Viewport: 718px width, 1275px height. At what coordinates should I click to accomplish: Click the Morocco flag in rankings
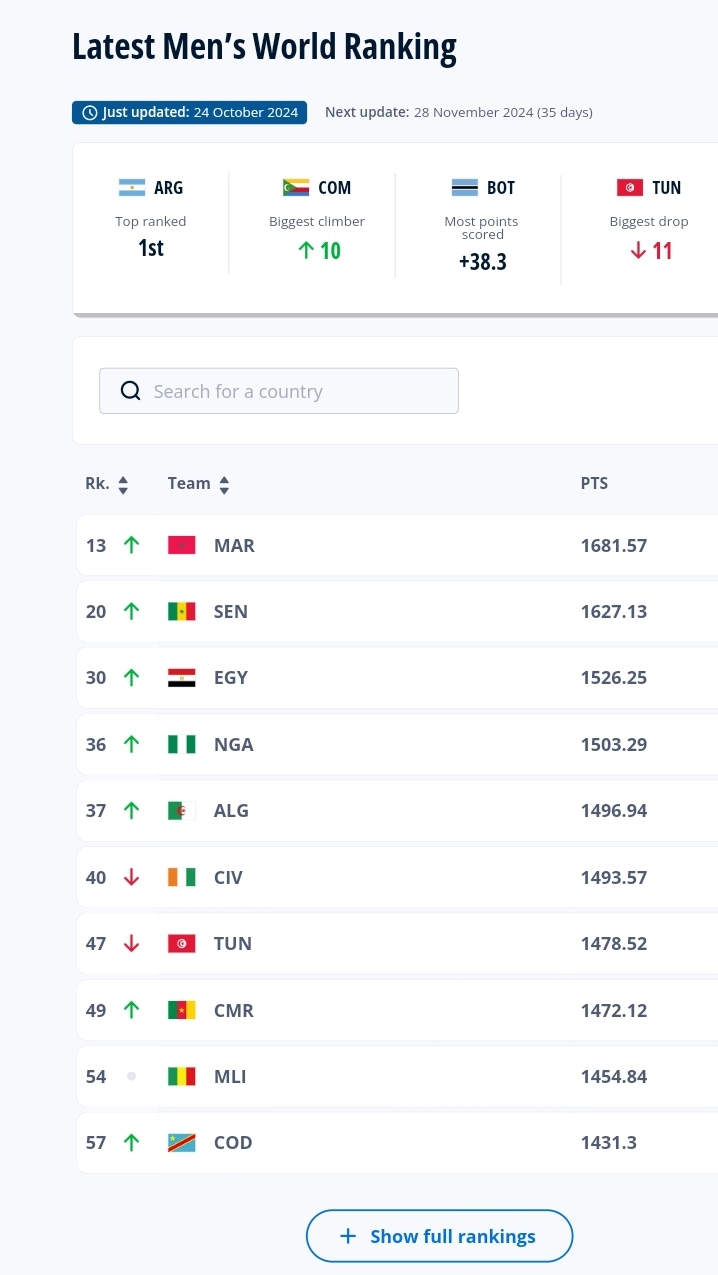coord(181,545)
